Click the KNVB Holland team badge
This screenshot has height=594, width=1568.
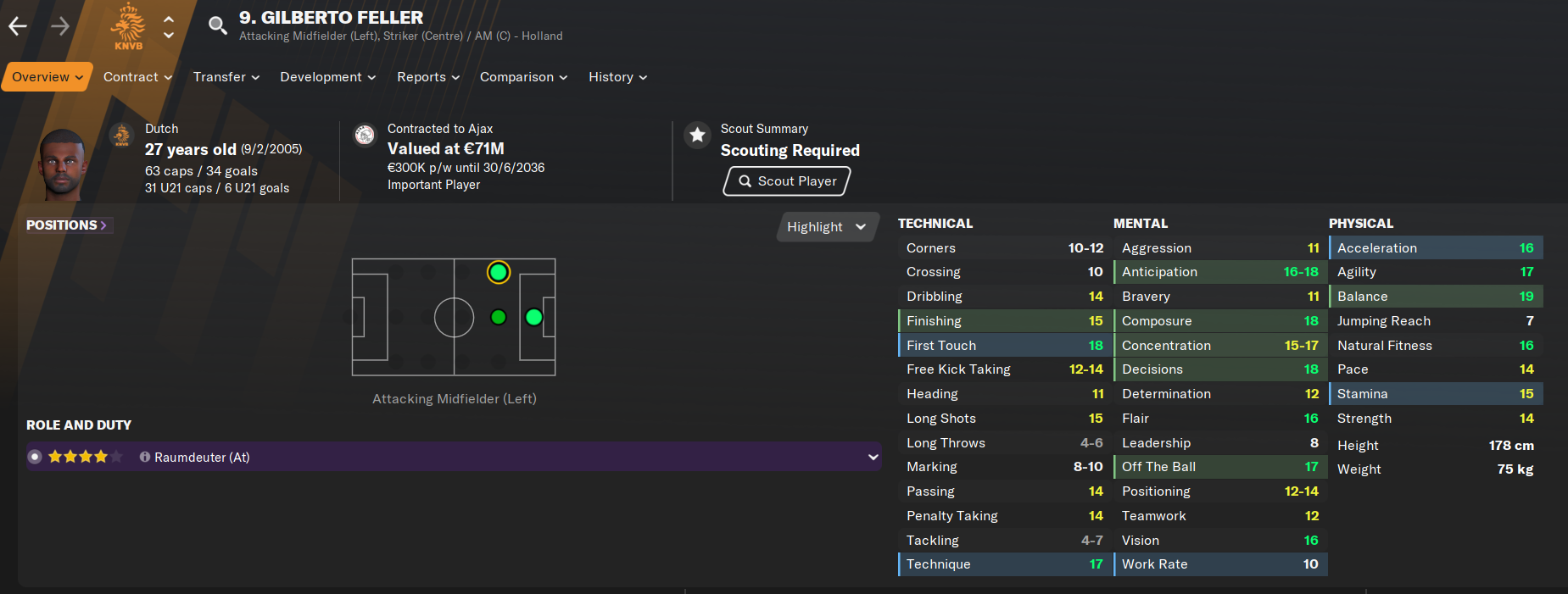[x=128, y=26]
